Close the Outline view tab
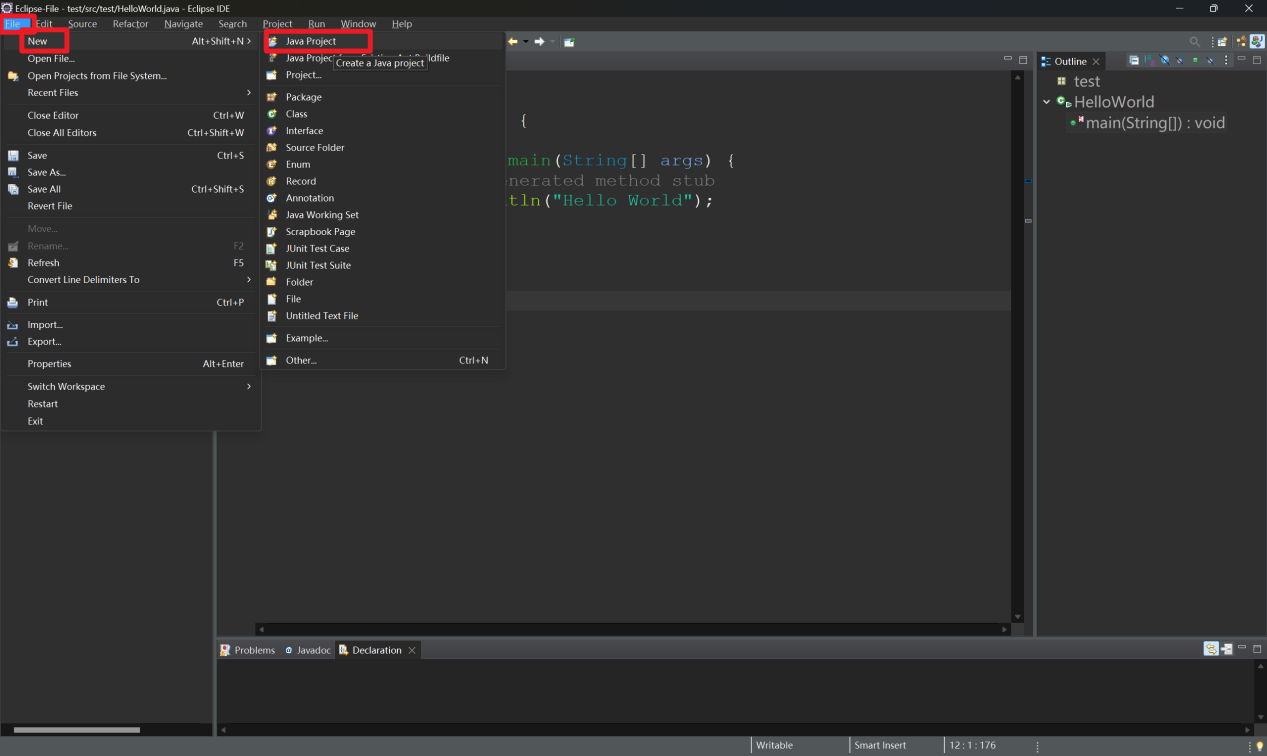This screenshot has height=756, width=1267. pos(1096,61)
